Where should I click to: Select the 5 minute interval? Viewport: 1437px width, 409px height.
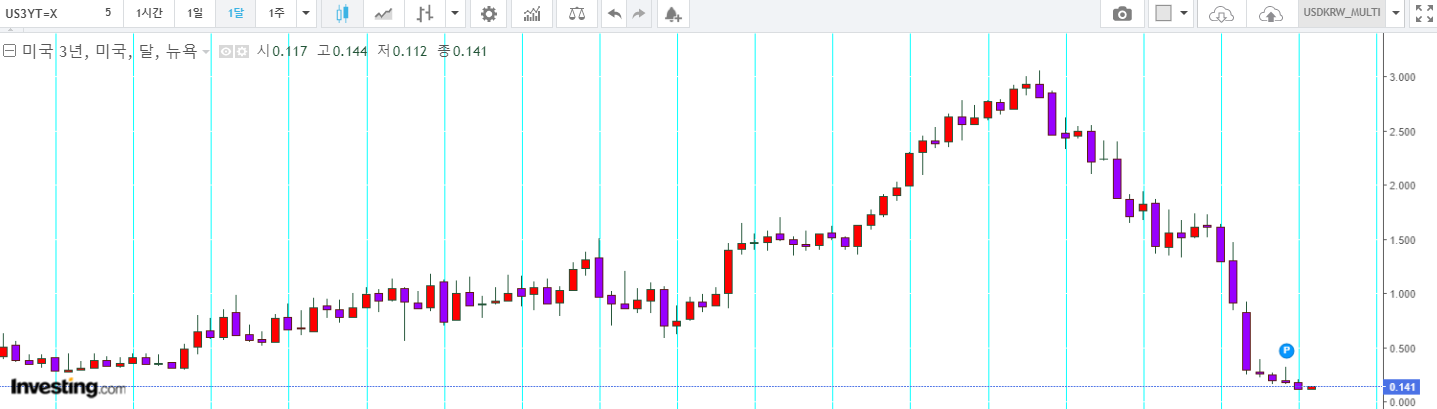pos(108,13)
